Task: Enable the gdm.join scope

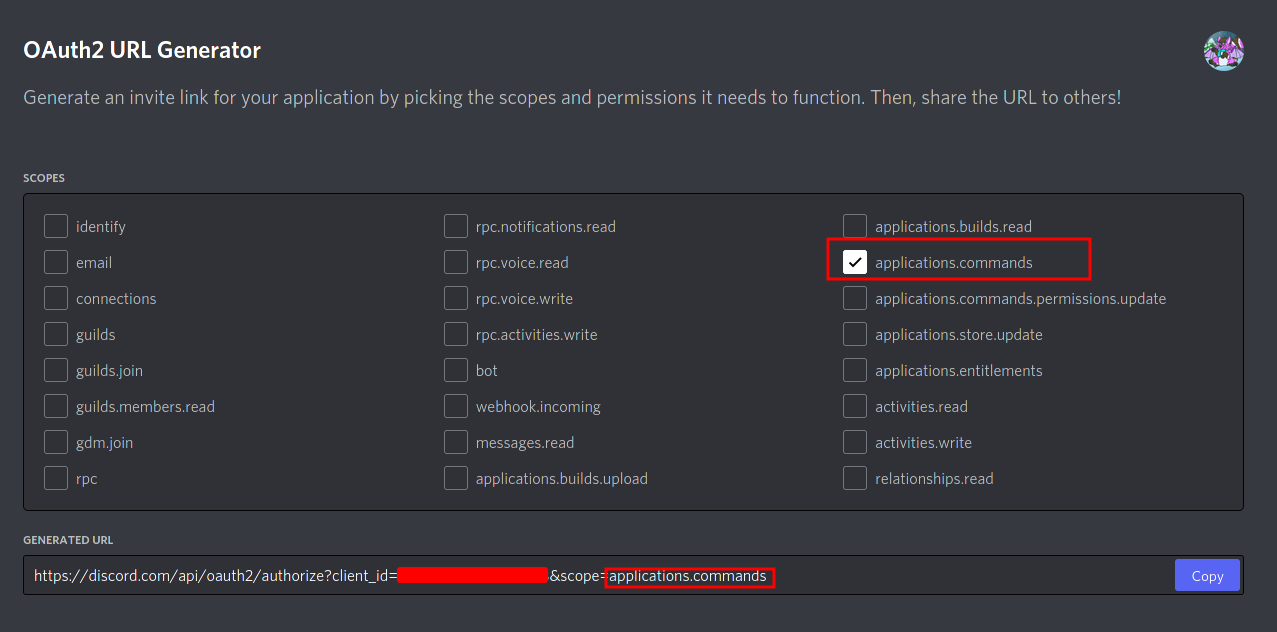Action: 56,442
